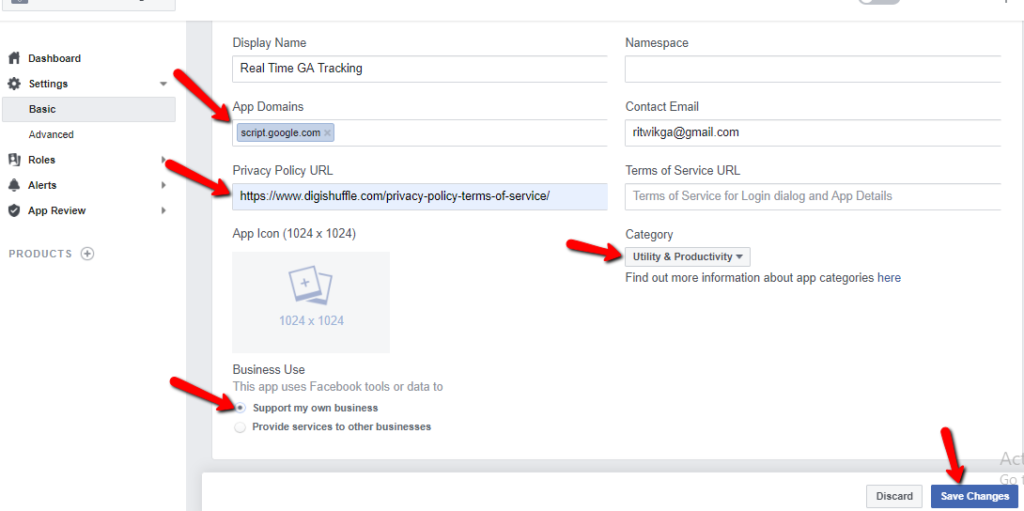Upload an image via App Icon placeholder
The image size is (1024, 511).
click(311, 303)
